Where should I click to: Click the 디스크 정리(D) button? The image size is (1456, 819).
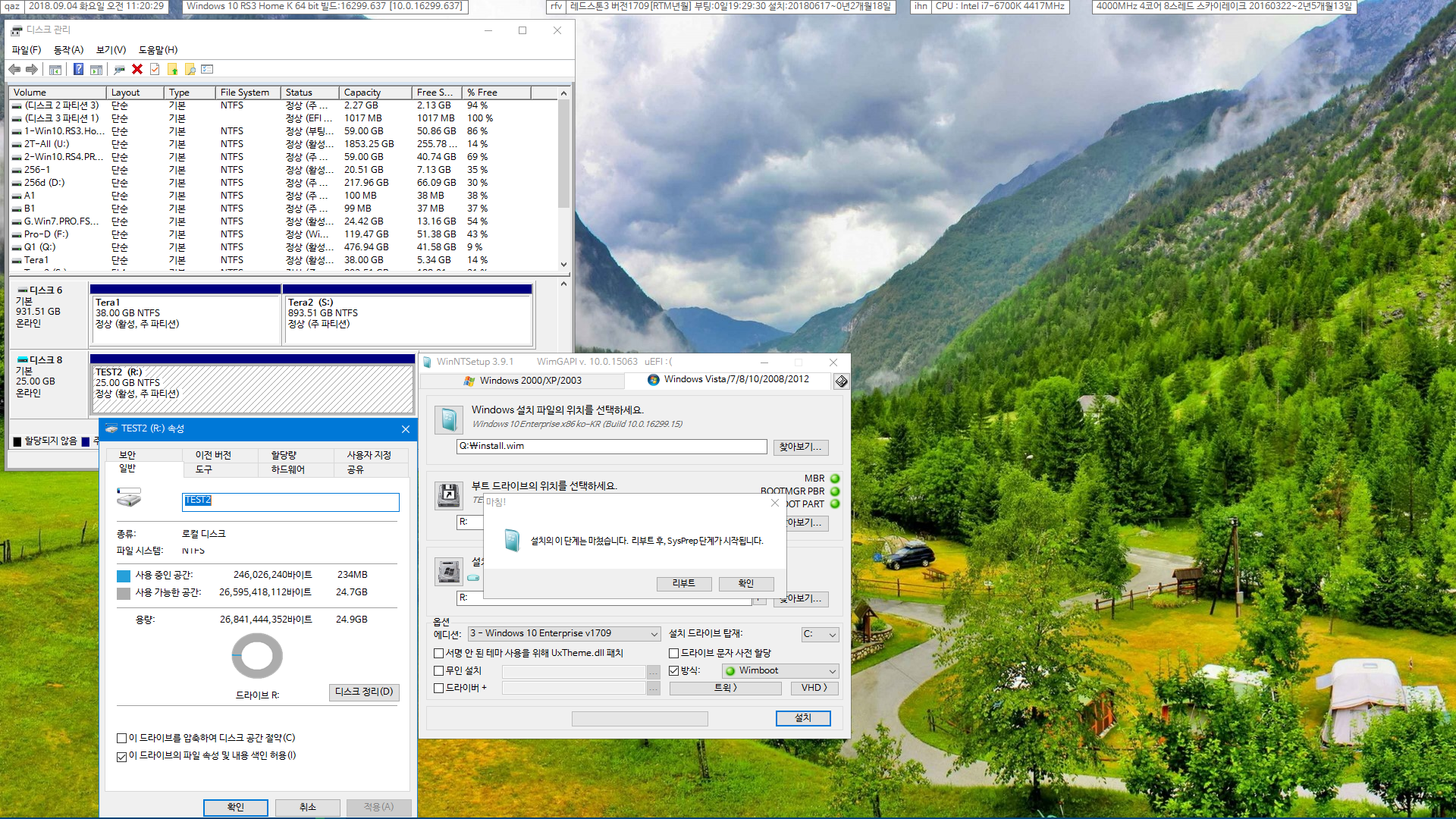tap(364, 692)
